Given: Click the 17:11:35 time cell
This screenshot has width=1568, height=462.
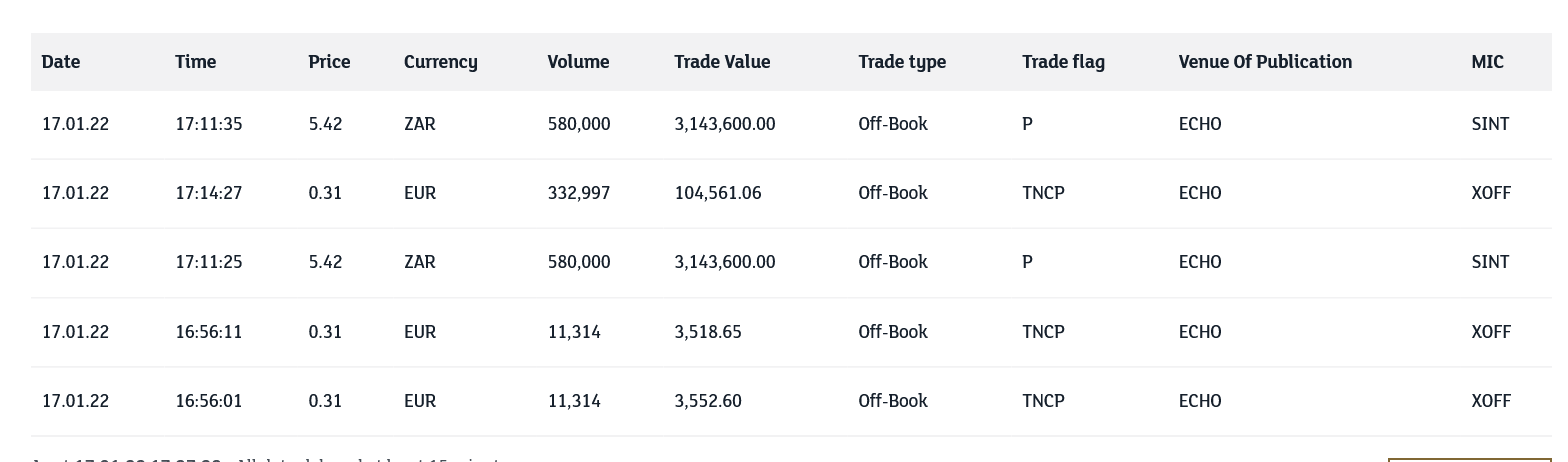Looking at the screenshot, I should click(208, 124).
